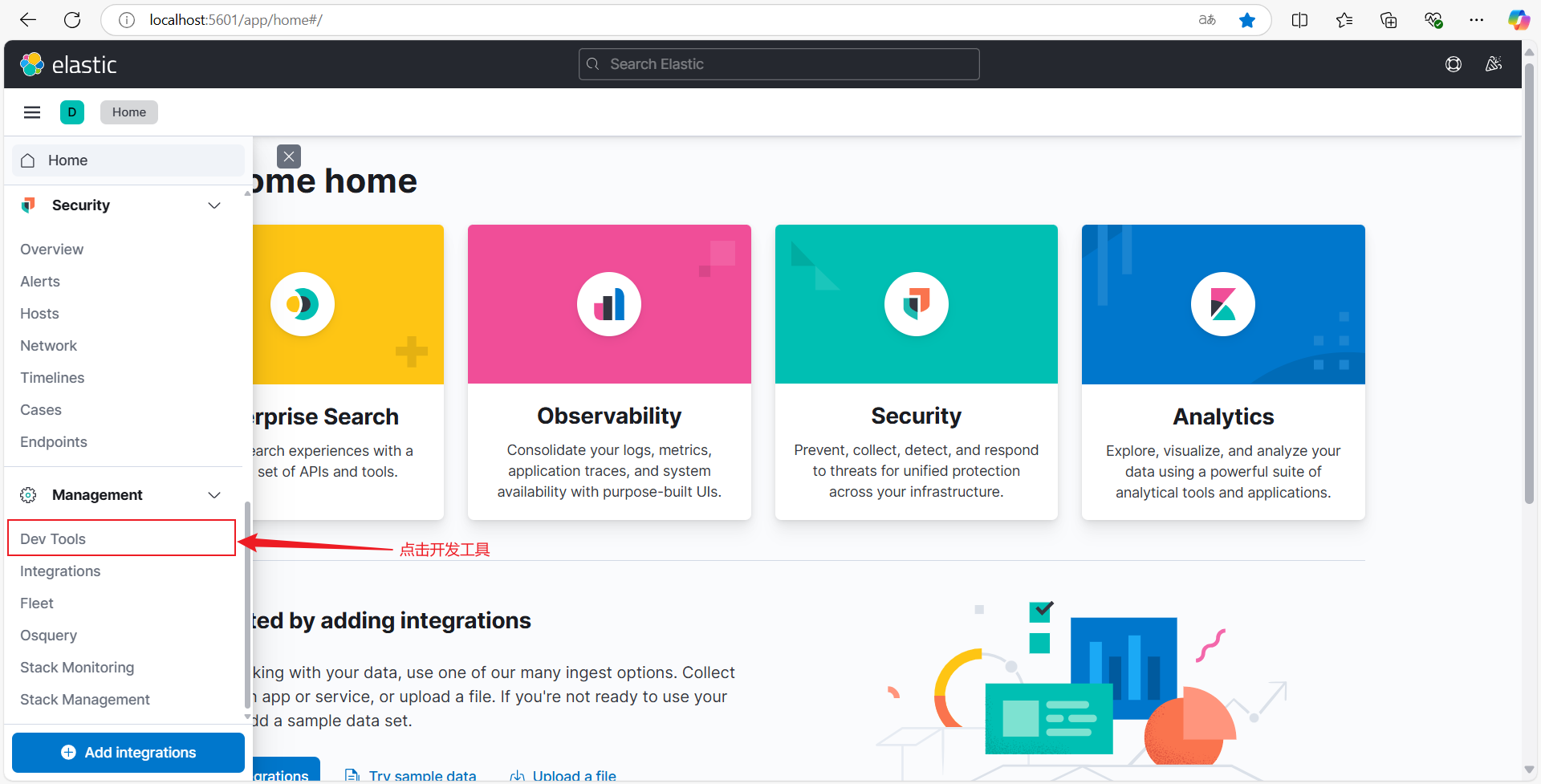Select Home in the side navigation
The image size is (1541, 784).
point(128,160)
